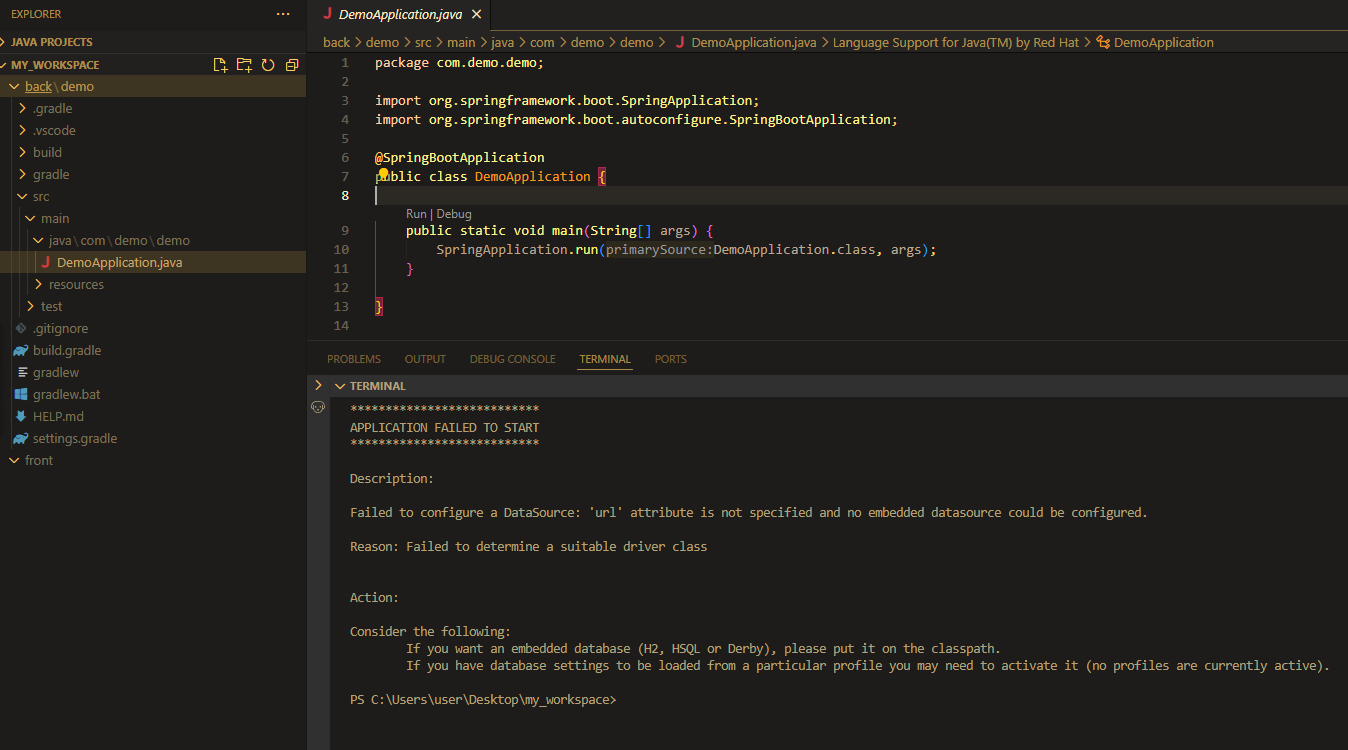The image size is (1348, 750).
Task: Collapse the java\com\demo\demo folder
Action: (39, 241)
